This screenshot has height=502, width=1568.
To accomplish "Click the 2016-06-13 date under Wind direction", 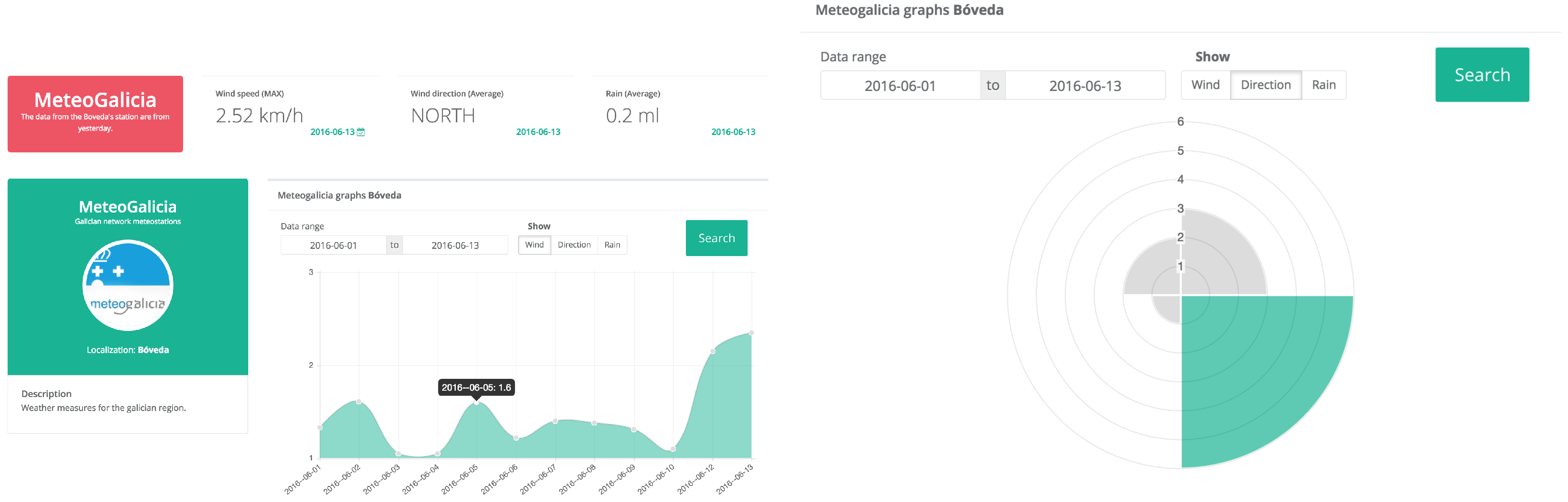I will pyautogui.click(x=538, y=132).
